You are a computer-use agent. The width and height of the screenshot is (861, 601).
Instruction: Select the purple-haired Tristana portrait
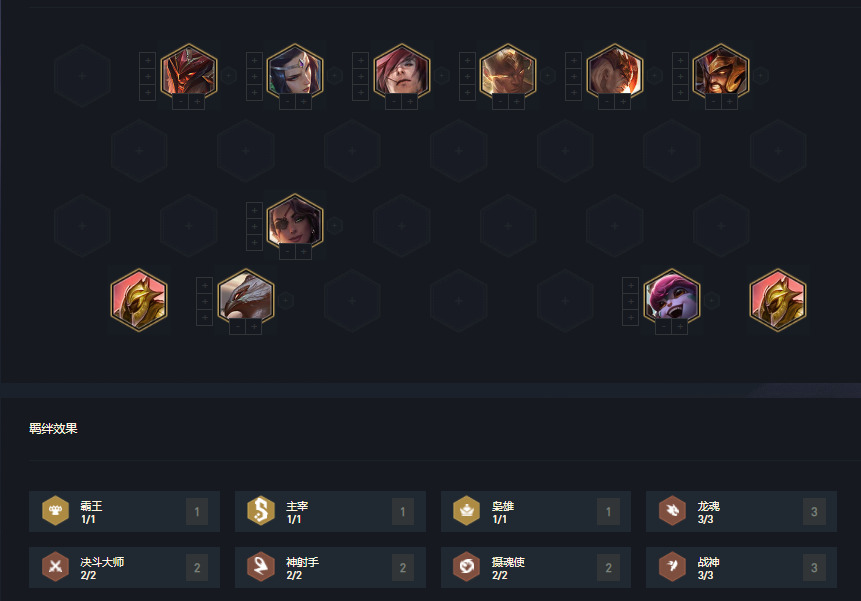click(x=672, y=296)
